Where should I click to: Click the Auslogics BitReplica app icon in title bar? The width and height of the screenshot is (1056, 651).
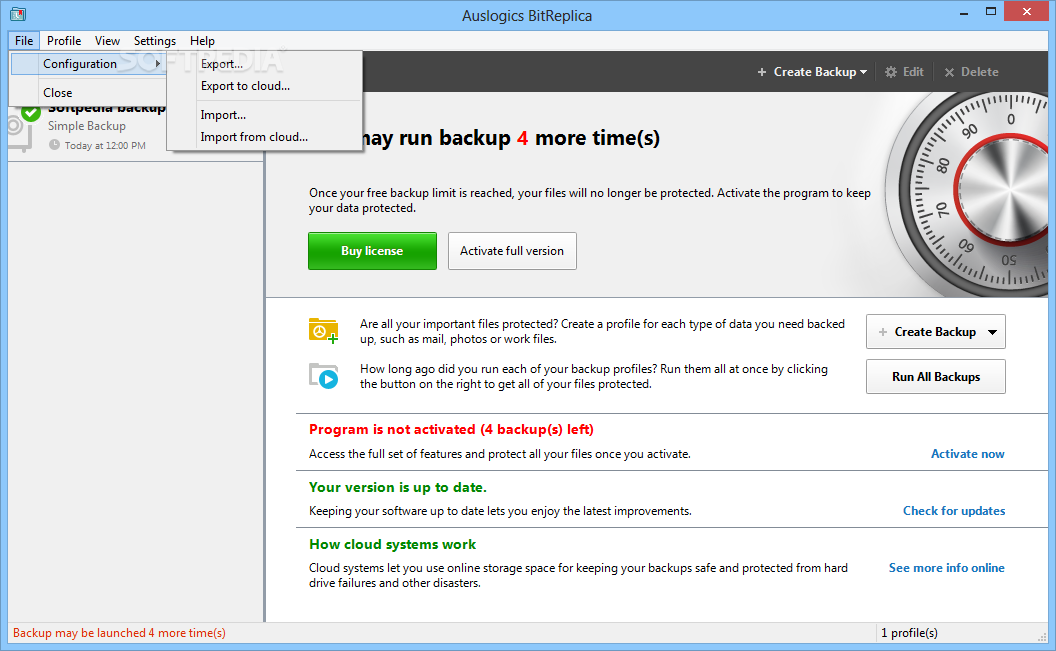pyautogui.click(x=18, y=14)
